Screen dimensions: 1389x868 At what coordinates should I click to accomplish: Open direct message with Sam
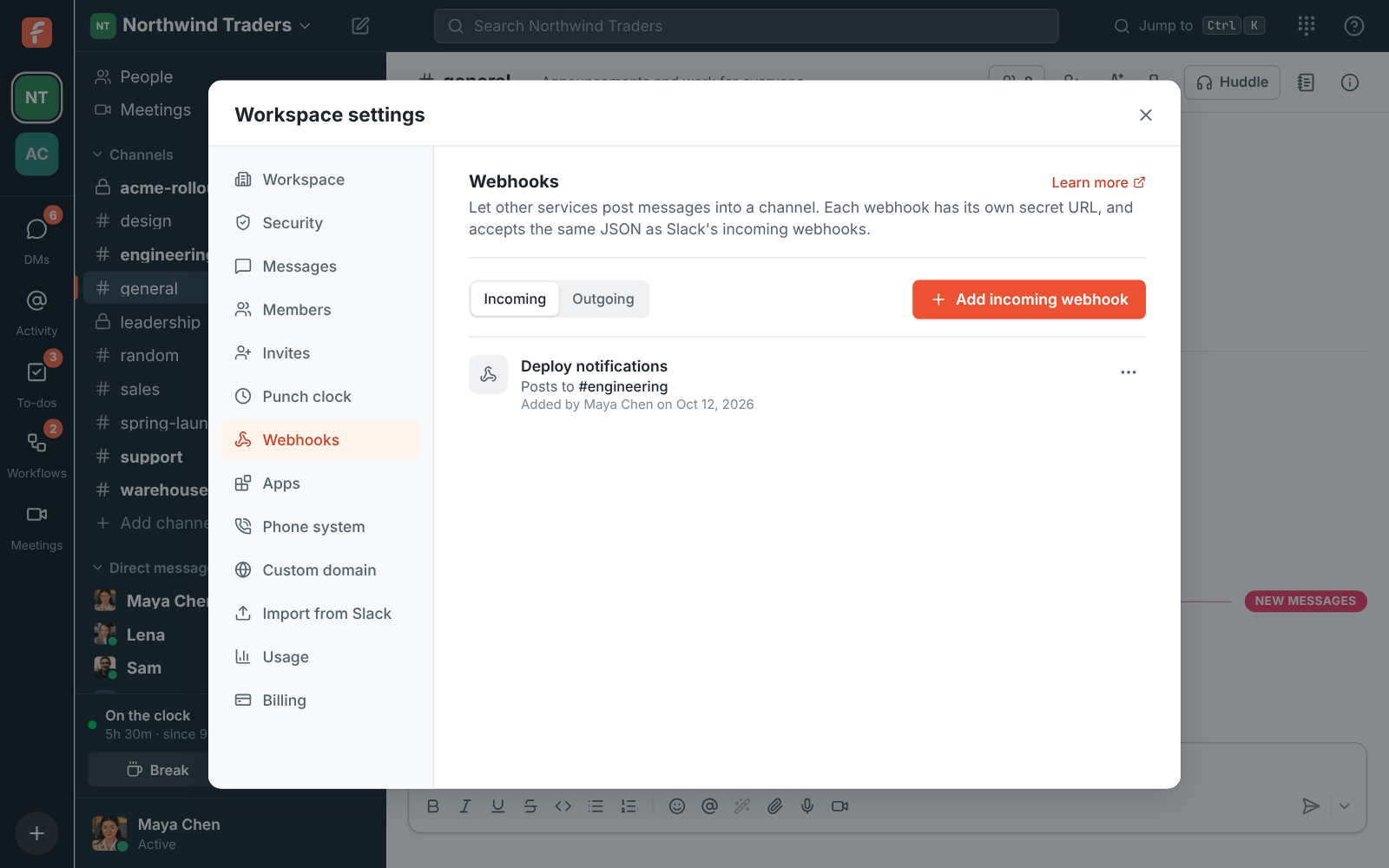(x=146, y=667)
